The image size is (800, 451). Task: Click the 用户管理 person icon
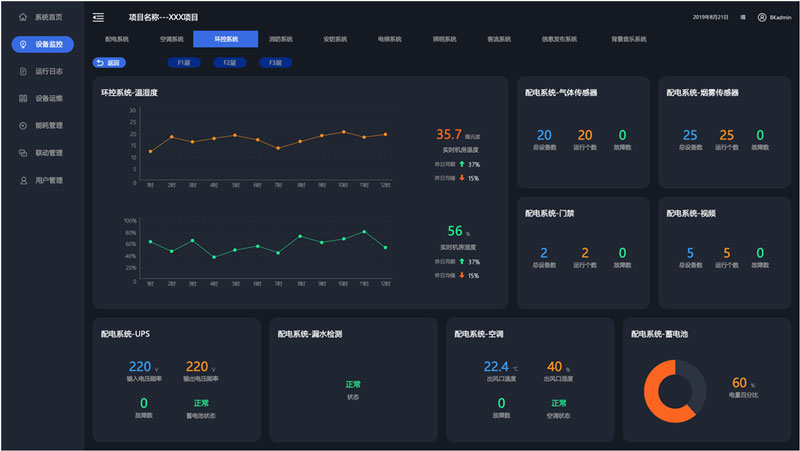point(23,180)
